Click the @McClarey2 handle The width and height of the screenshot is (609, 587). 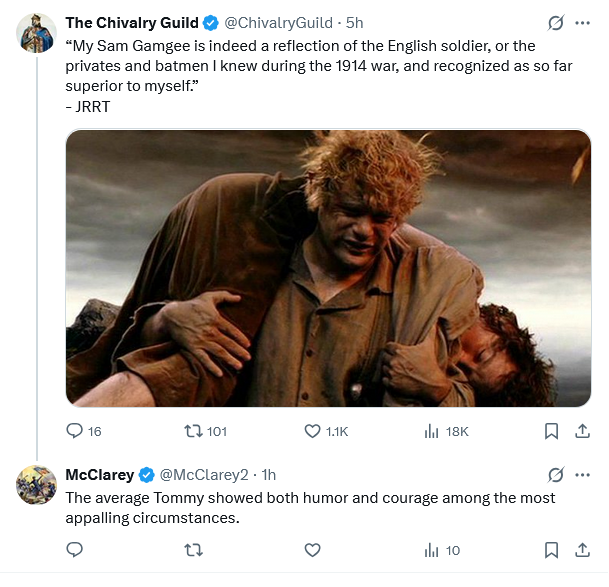pyautogui.click(x=204, y=474)
